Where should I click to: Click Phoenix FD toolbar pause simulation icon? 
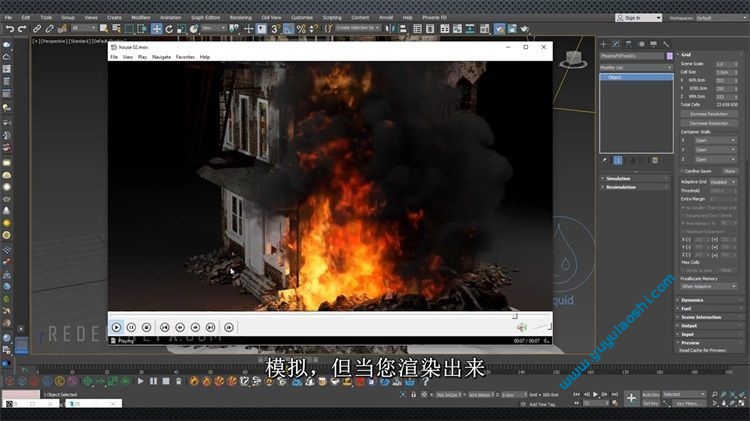pyautogui.click(x=153, y=381)
